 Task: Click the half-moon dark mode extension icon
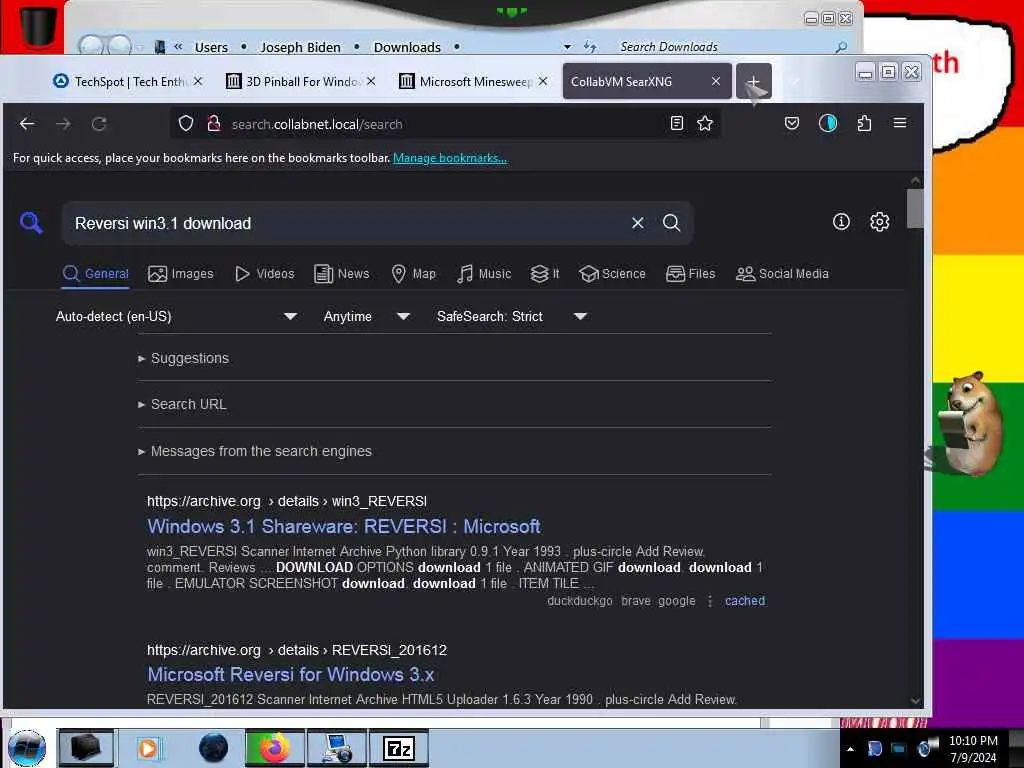pyautogui.click(x=827, y=123)
